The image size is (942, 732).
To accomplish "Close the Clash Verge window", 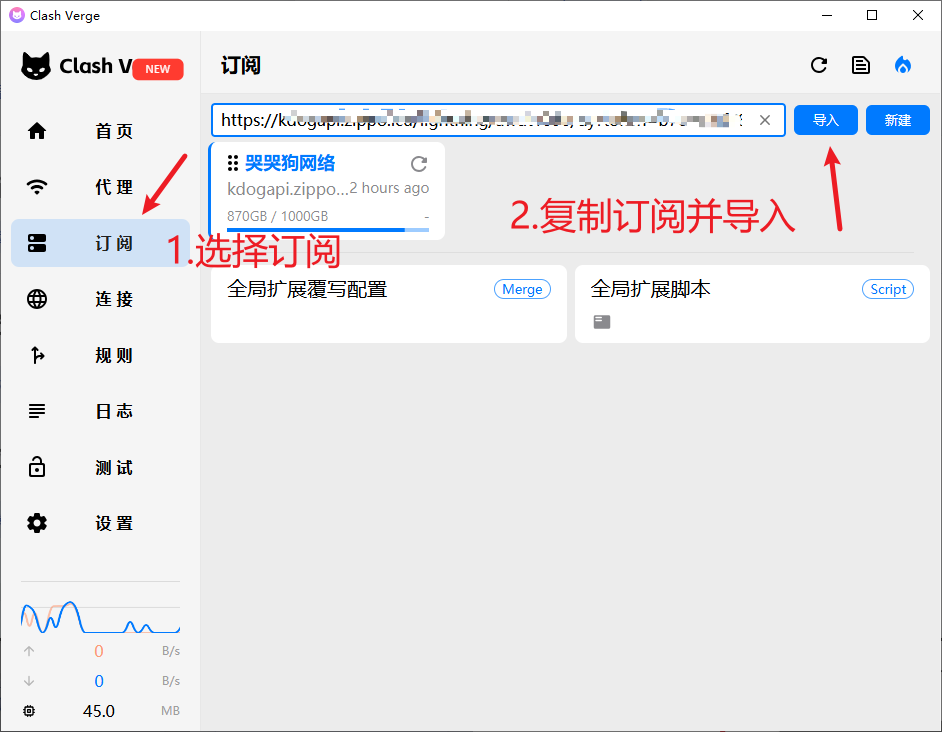I will click(x=917, y=15).
